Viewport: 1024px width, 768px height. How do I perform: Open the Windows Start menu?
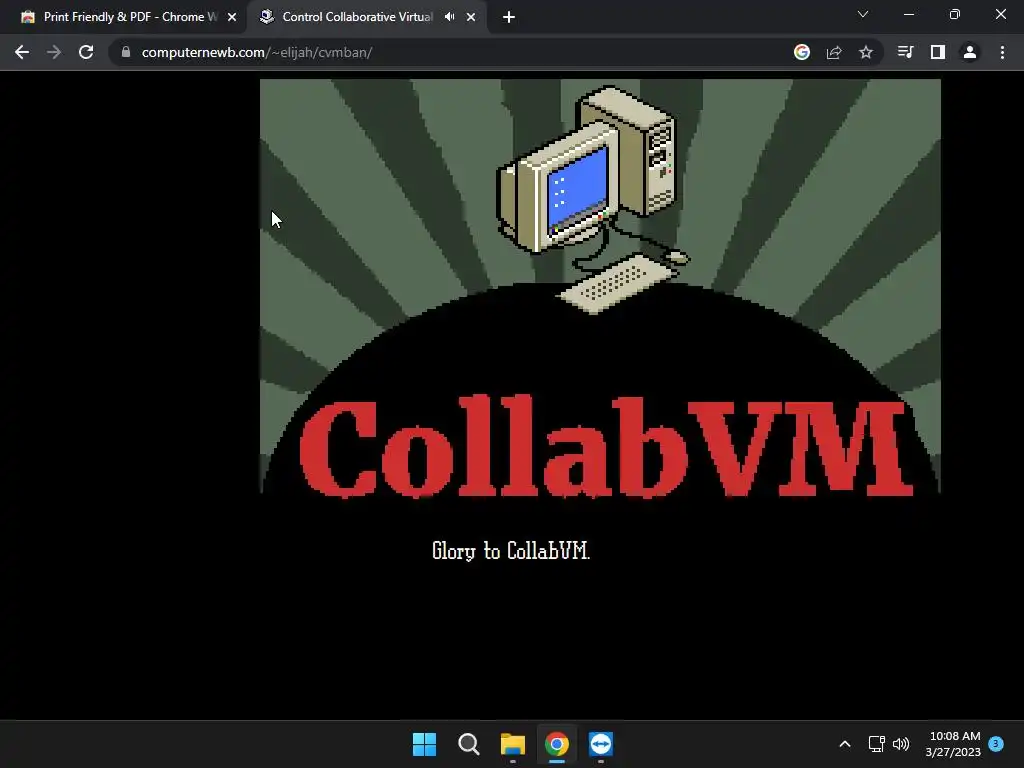(424, 744)
